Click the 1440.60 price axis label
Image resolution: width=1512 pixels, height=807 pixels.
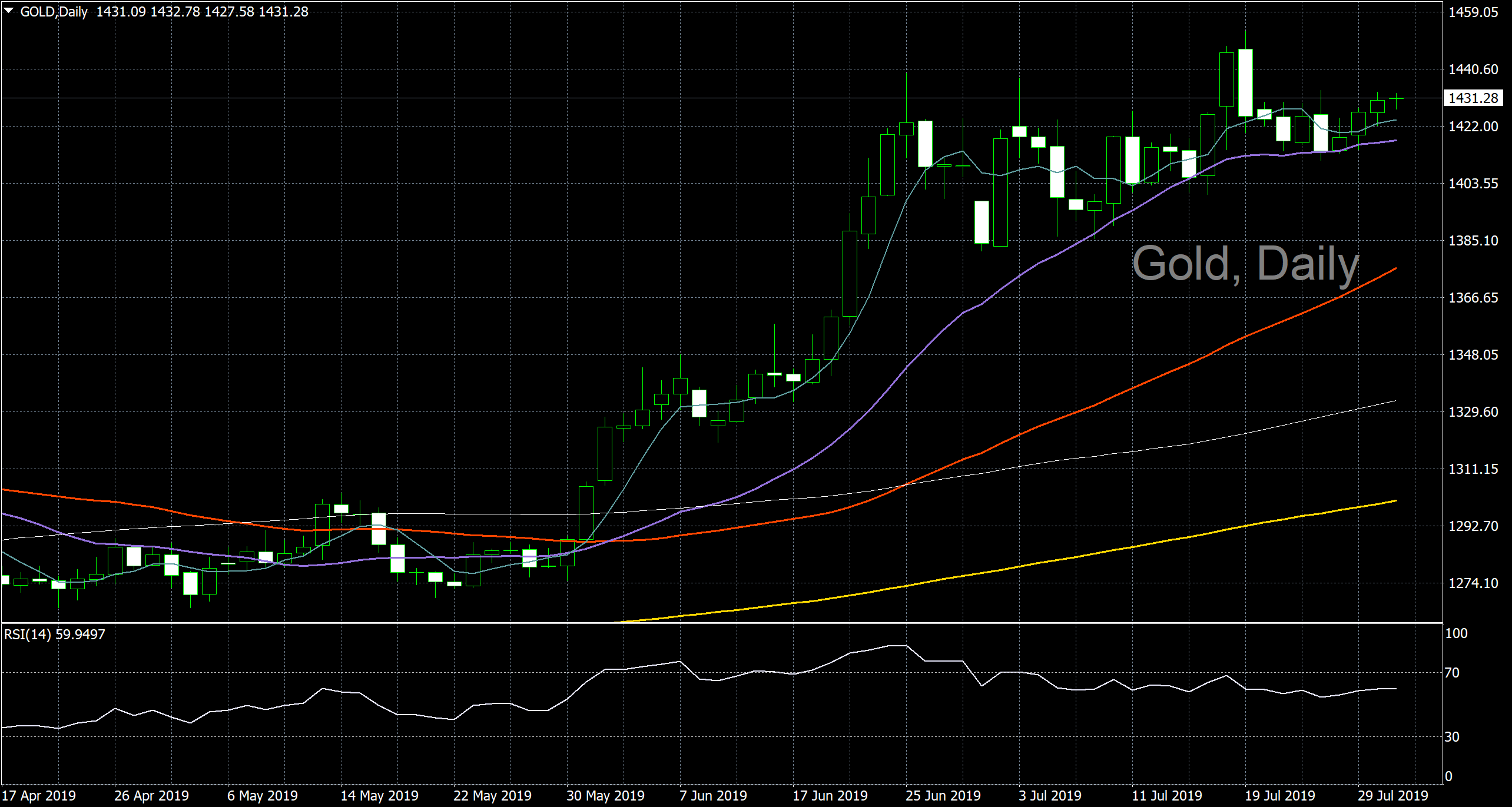pyautogui.click(x=1473, y=69)
